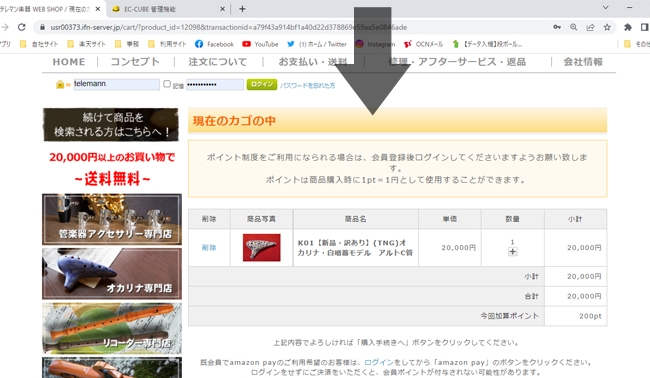This screenshot has height=378, width=650.
Task: Open the 自社サイト bookmark folder
Action: 39,44
